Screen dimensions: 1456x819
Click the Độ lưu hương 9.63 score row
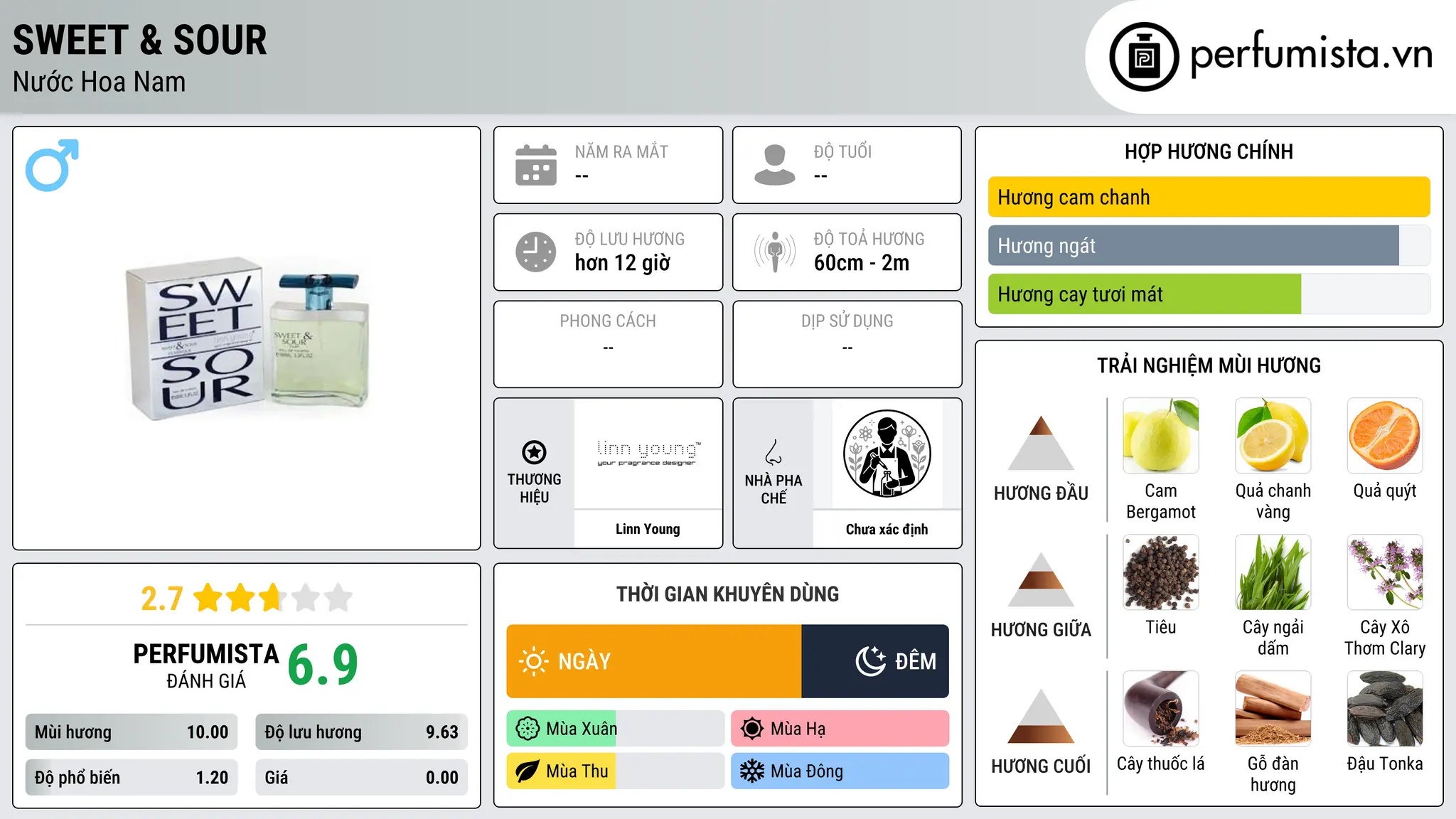[361, 732]
